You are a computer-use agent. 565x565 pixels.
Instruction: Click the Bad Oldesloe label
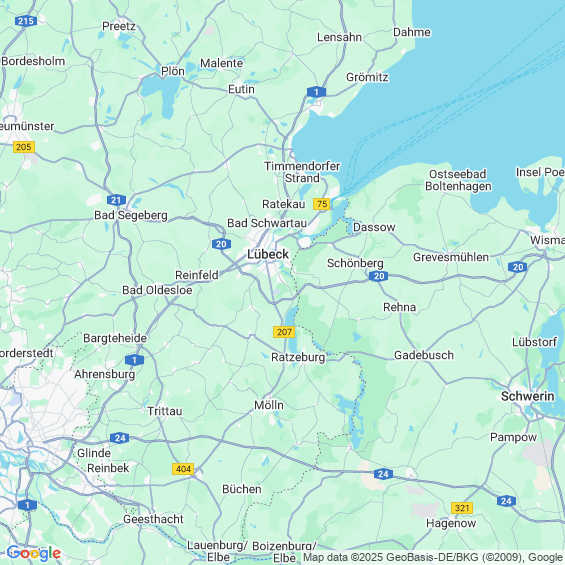157,290
